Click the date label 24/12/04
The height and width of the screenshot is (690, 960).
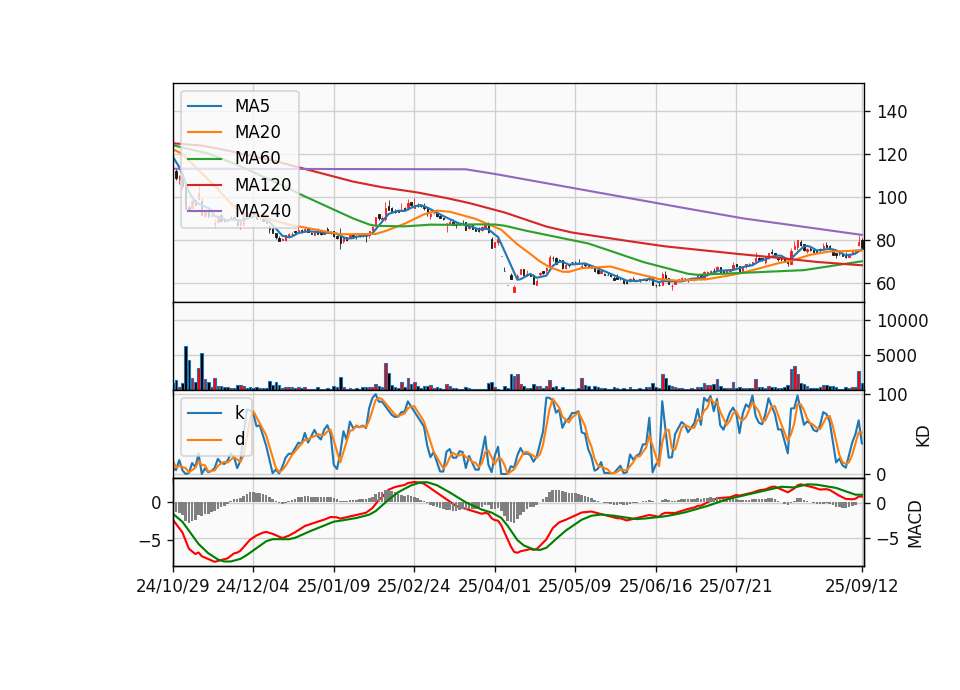click(253, 586)
